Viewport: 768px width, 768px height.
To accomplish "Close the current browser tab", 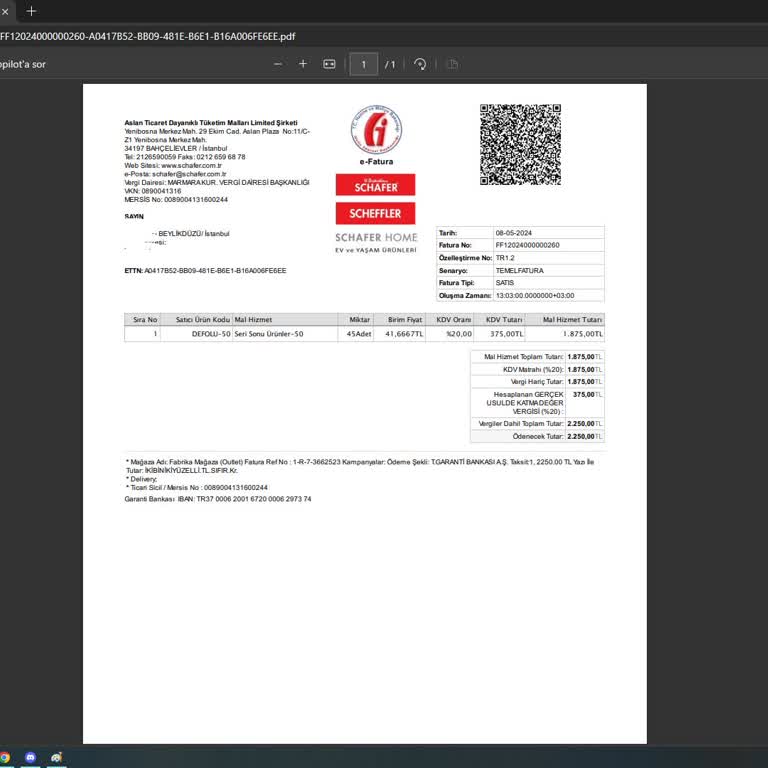I will [5, 11].
